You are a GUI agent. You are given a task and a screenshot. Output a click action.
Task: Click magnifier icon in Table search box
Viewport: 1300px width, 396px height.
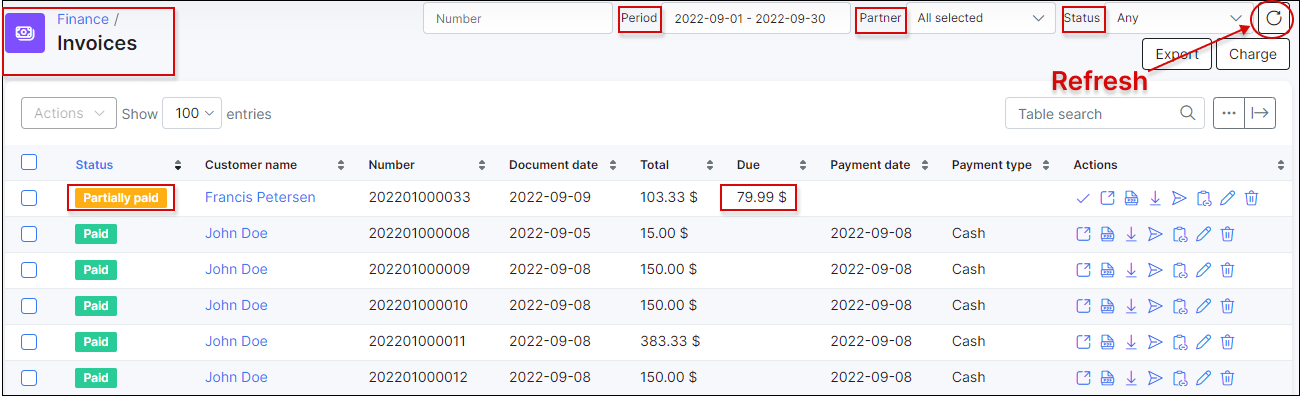1188,113
